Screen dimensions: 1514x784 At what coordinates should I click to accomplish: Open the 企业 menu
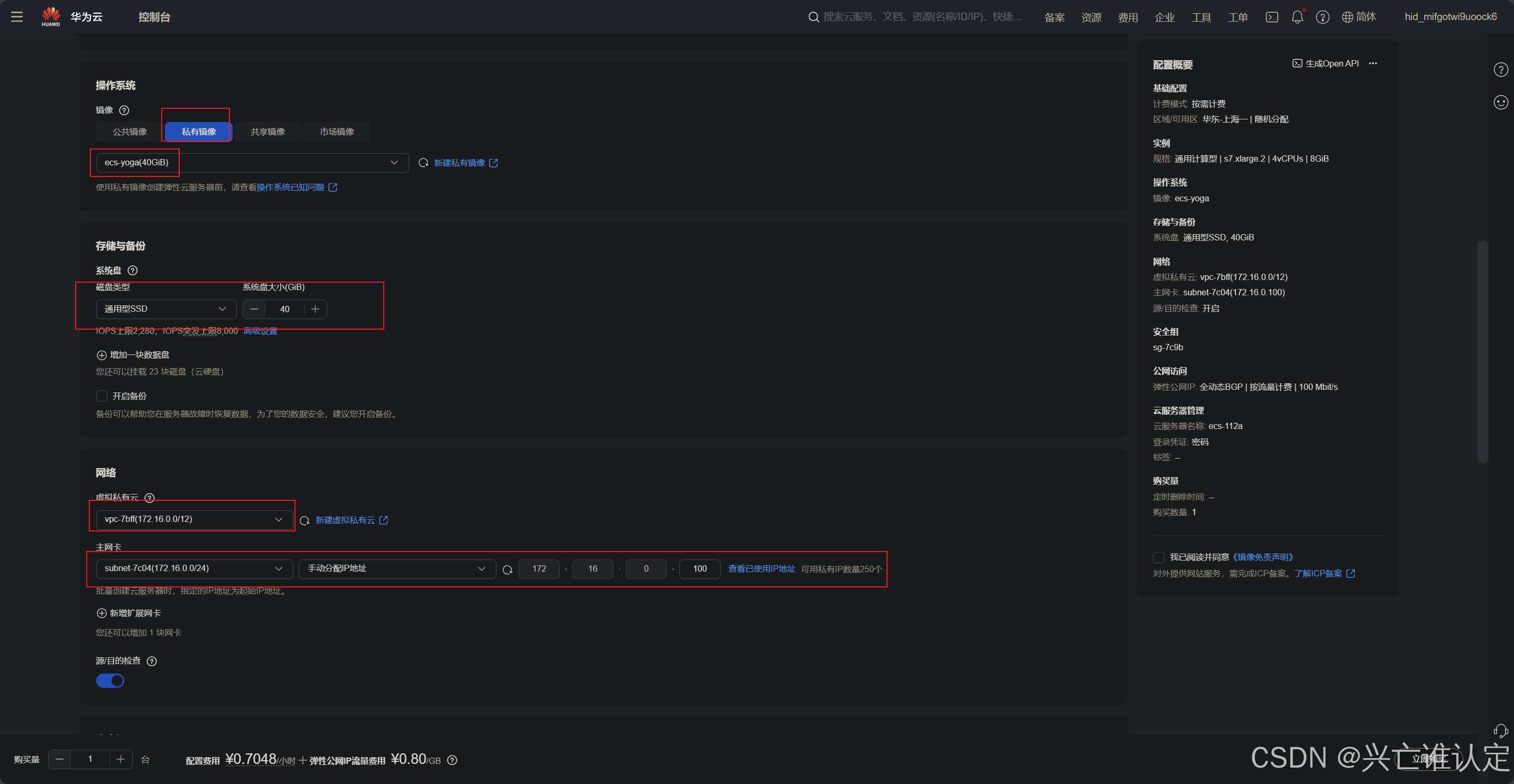[1164, 17]
